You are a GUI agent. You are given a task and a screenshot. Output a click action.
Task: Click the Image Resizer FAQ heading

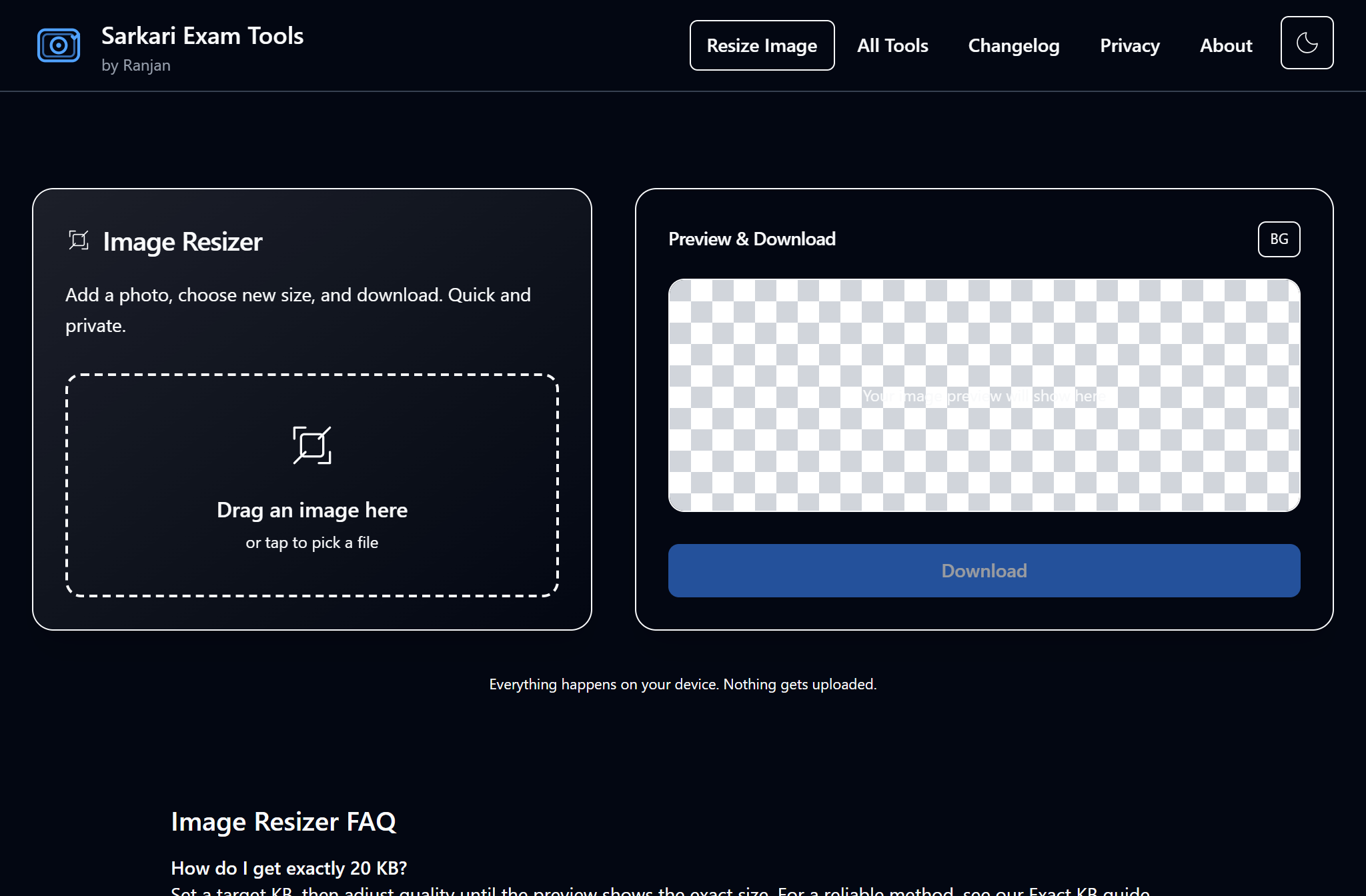tap(283, 822)
